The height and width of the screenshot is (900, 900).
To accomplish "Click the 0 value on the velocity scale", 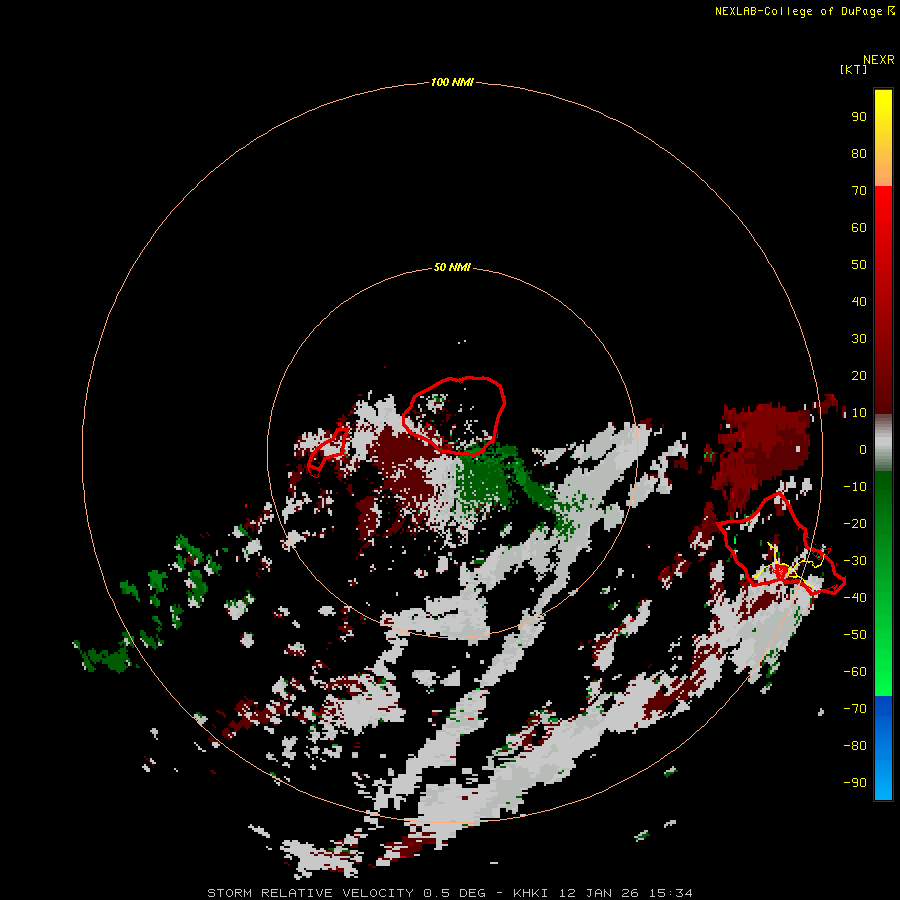I will [x=863, y=450].
